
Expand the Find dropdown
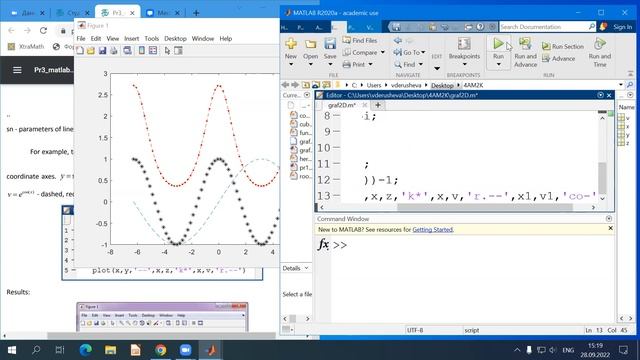[420, 64]
